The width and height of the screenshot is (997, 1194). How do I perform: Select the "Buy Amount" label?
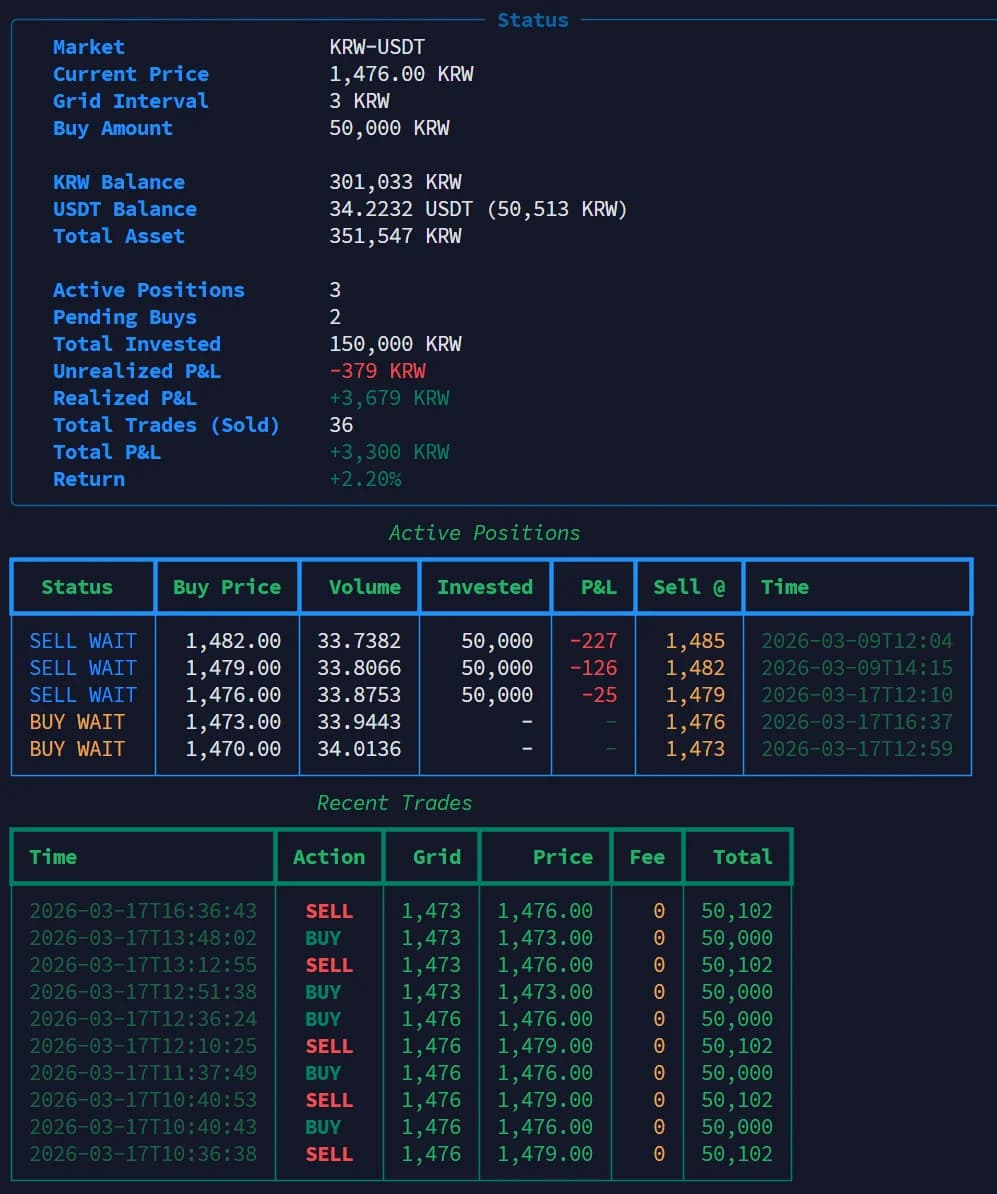coord(113,128)
